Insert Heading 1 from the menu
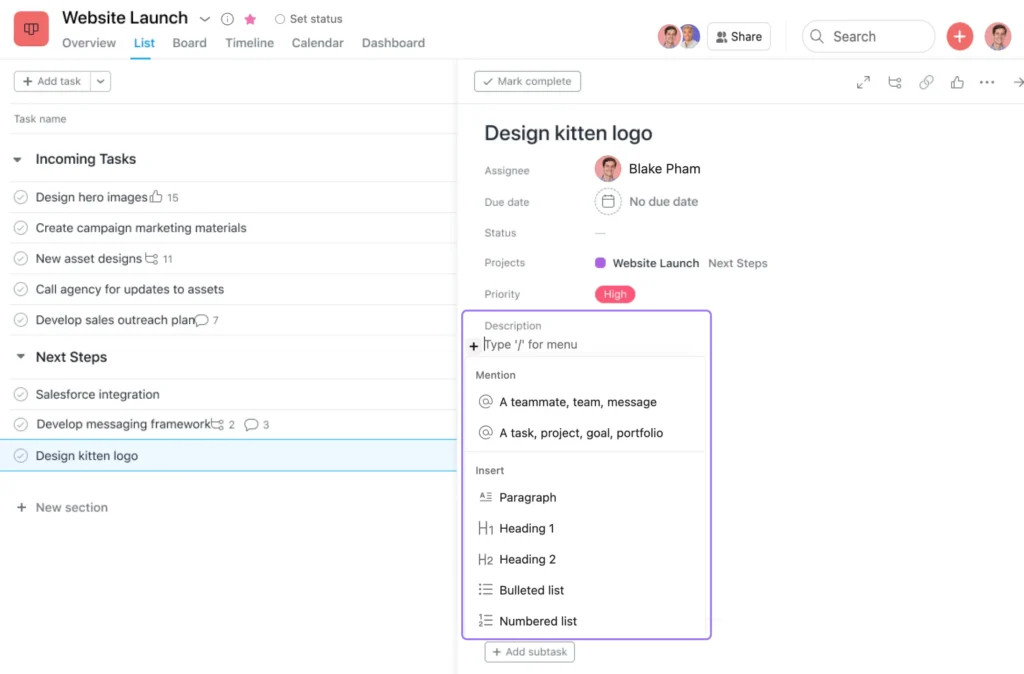 (x=527, y=528)
